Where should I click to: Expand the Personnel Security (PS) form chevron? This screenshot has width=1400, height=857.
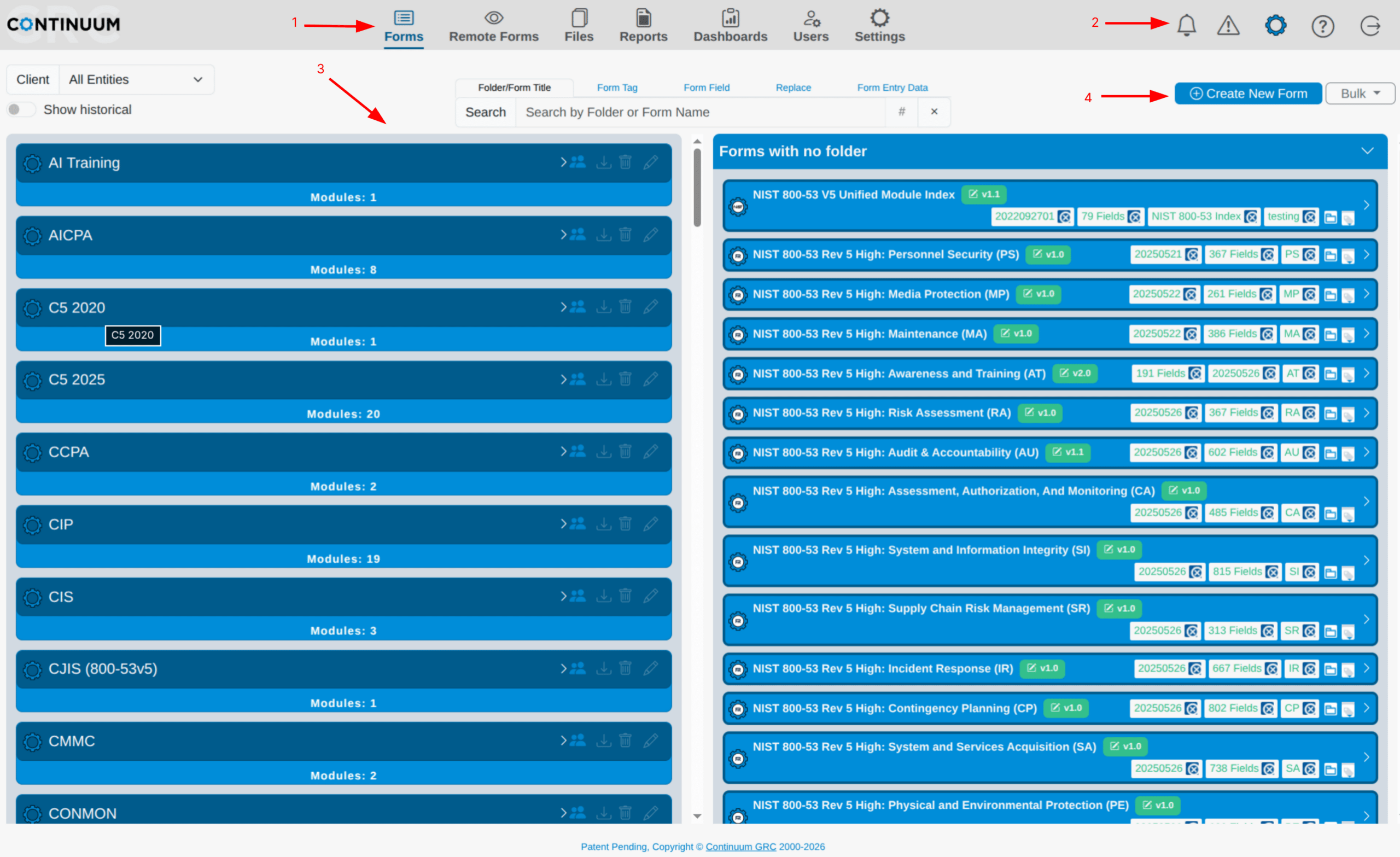(1367, 254)
